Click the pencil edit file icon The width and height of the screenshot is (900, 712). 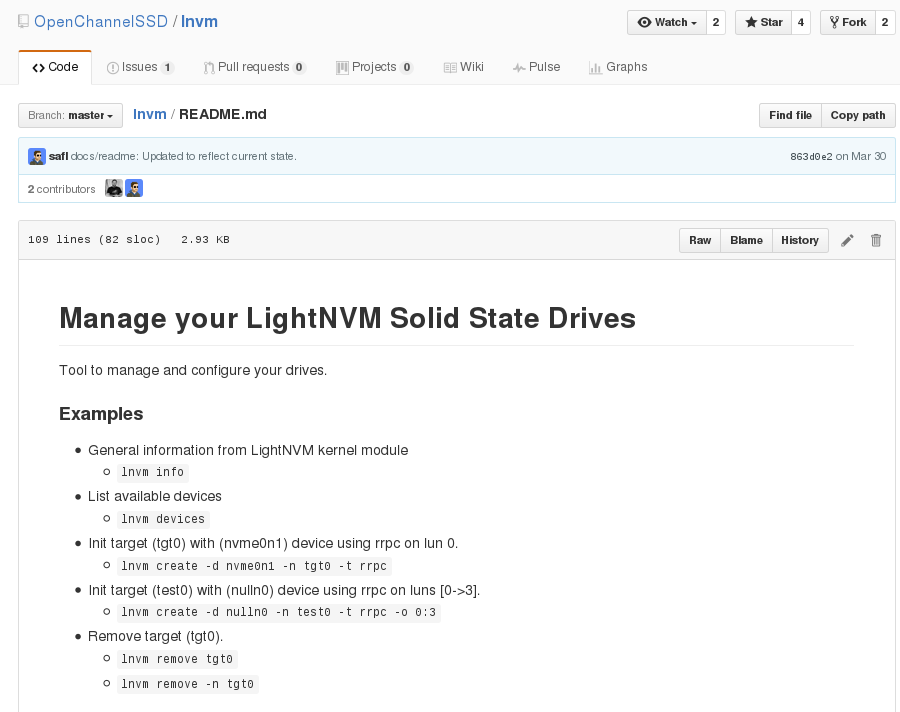[x=847, y=240]
